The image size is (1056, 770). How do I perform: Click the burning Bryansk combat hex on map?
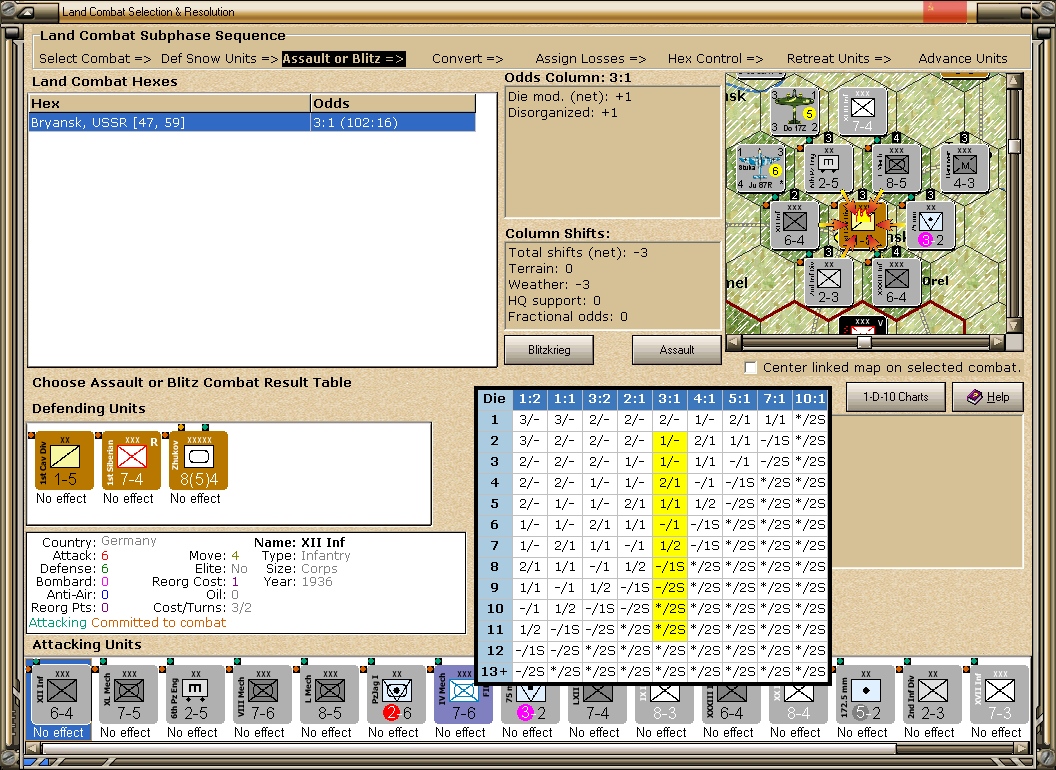860,224
